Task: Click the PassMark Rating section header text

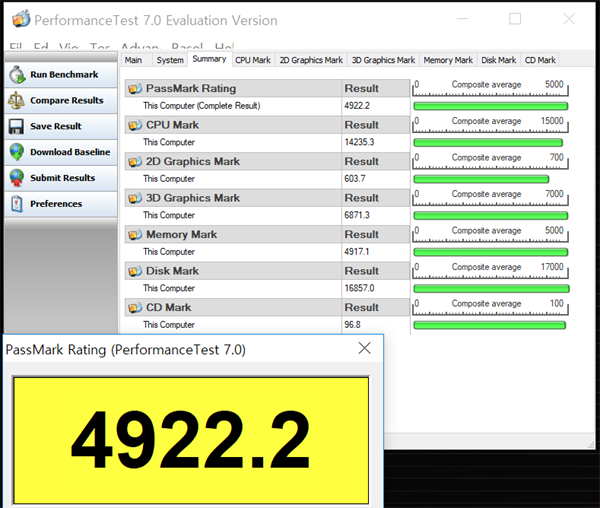Action: point(191,89)
